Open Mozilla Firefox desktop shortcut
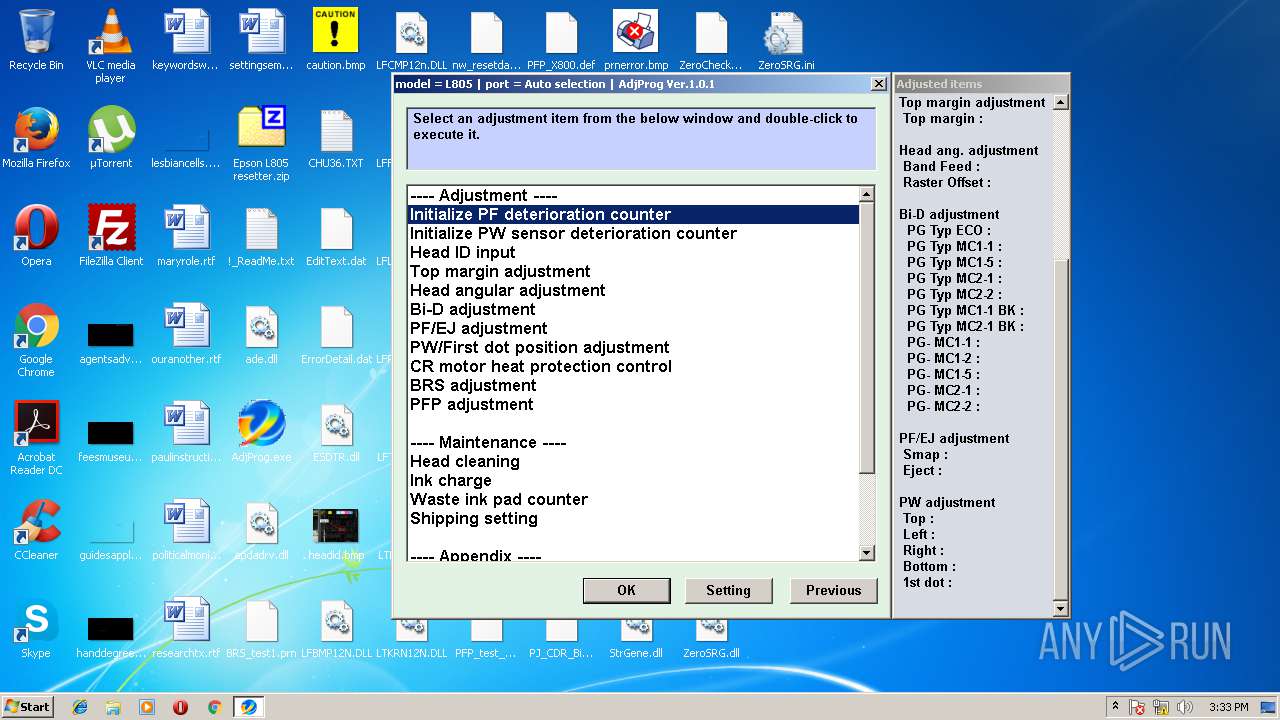The height and width of the screenshot is (720, 1280). pyautogui.click(x=36, y=138)
